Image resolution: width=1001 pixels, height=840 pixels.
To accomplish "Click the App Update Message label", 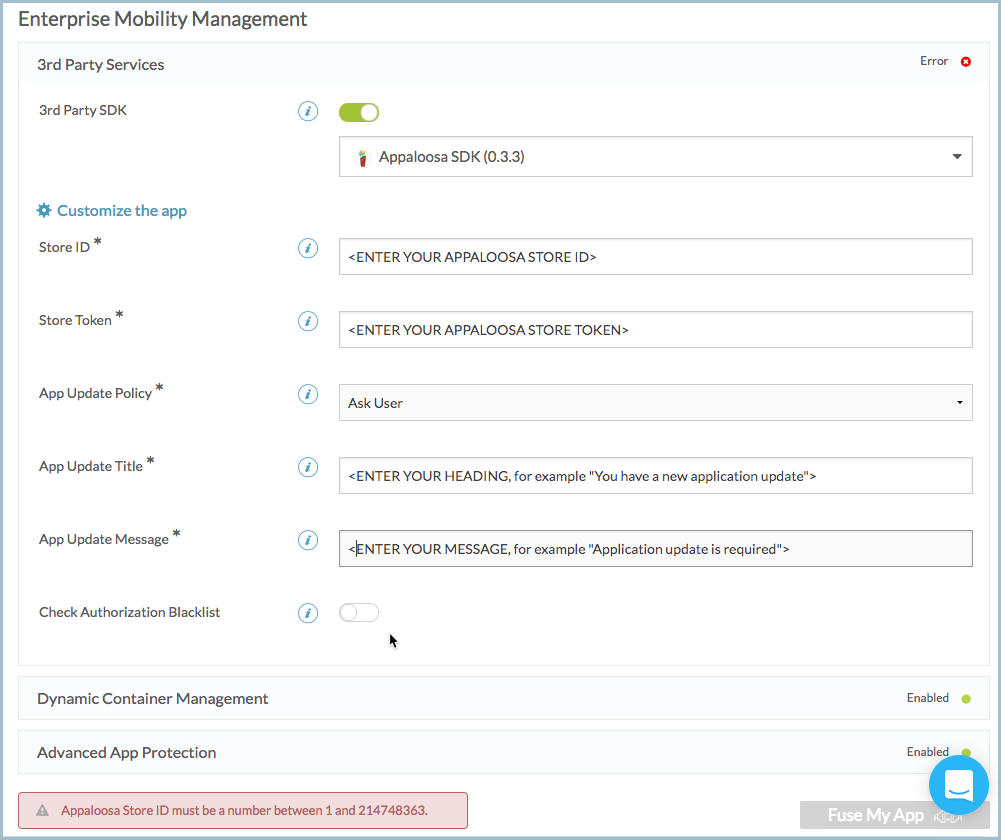I will tap(104, 539).
